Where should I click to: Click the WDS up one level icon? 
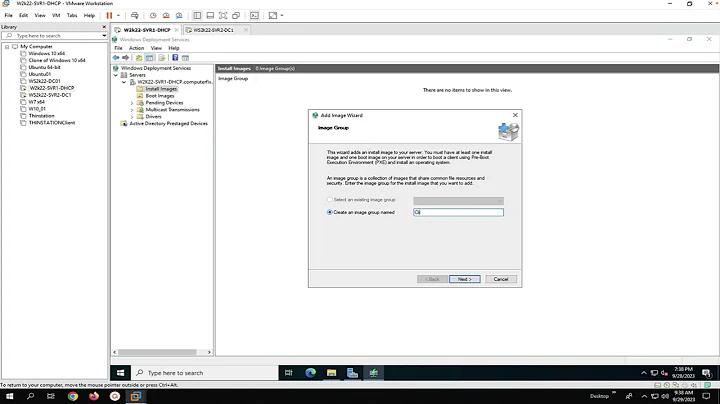click(139, 57)
